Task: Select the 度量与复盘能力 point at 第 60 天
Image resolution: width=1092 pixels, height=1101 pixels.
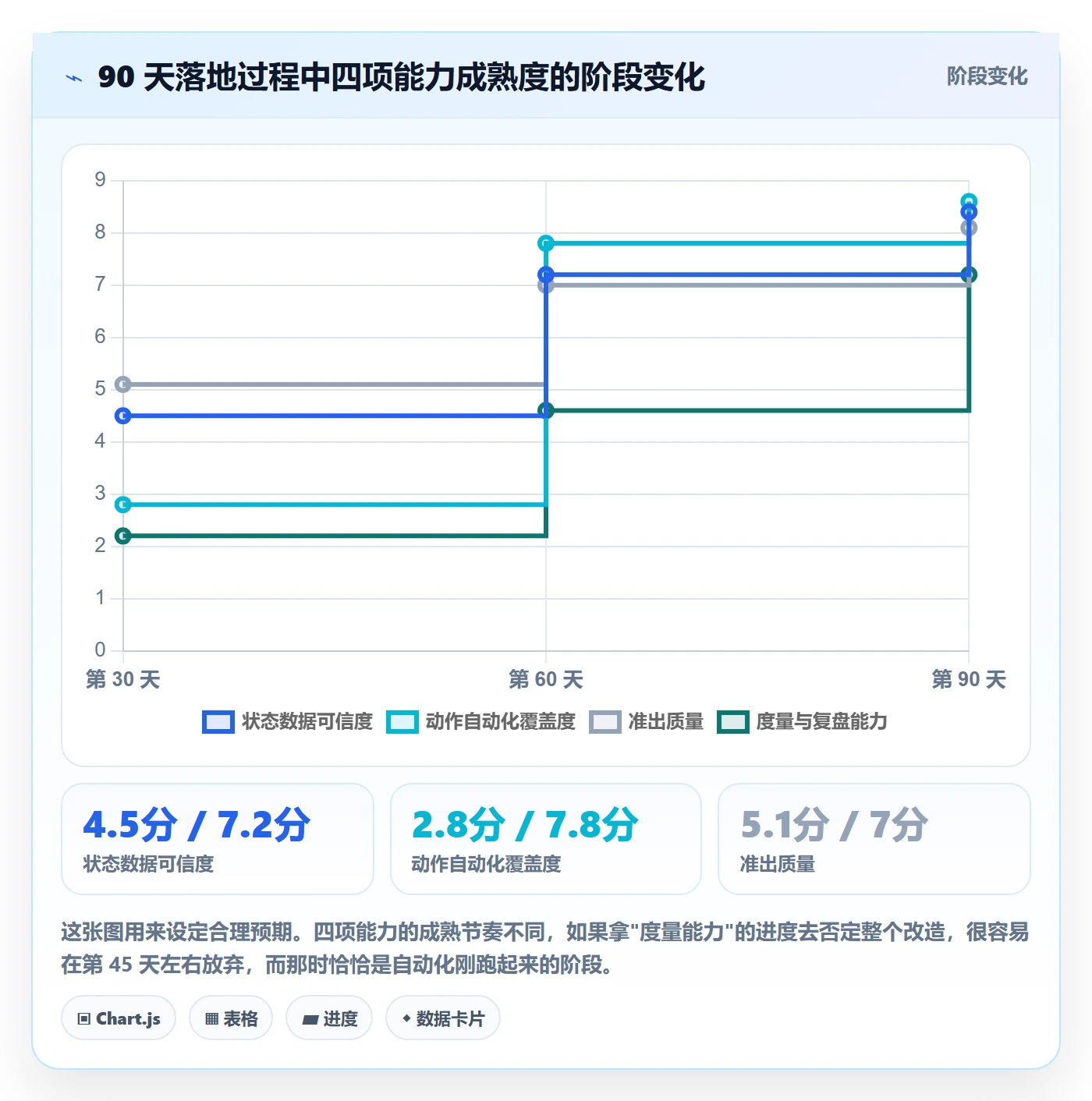Action: 546,410
